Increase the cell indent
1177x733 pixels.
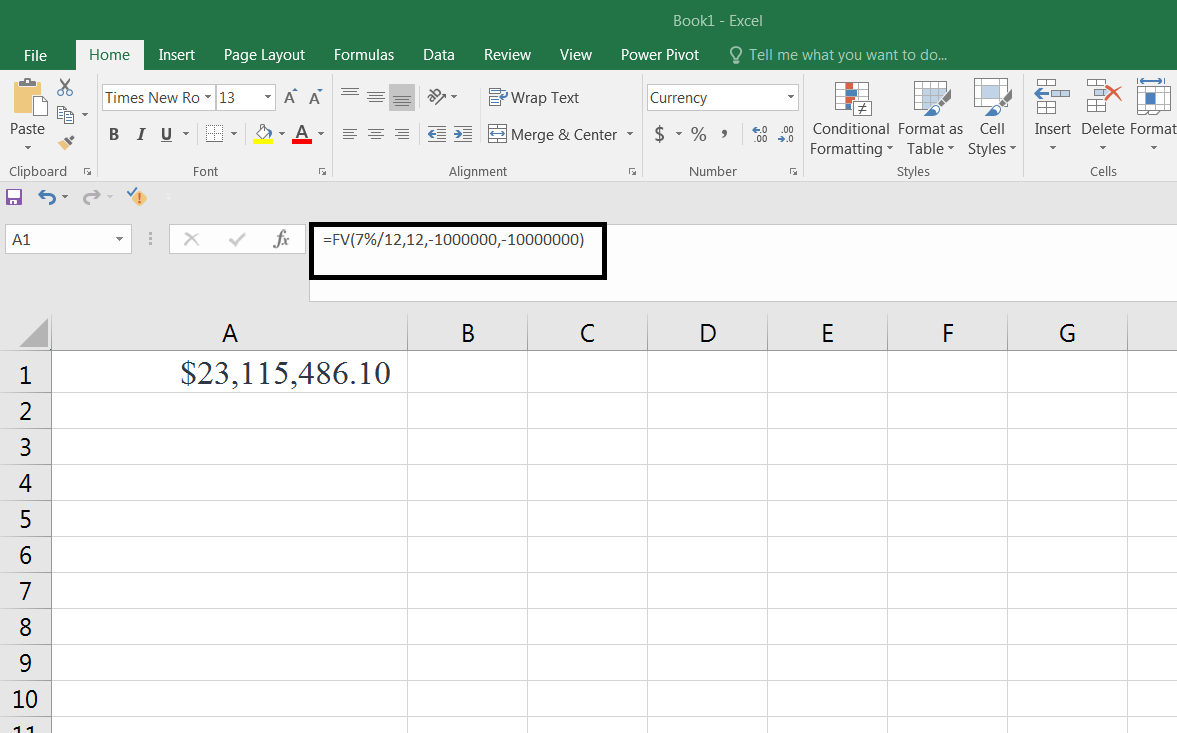(x=463, y=134)
